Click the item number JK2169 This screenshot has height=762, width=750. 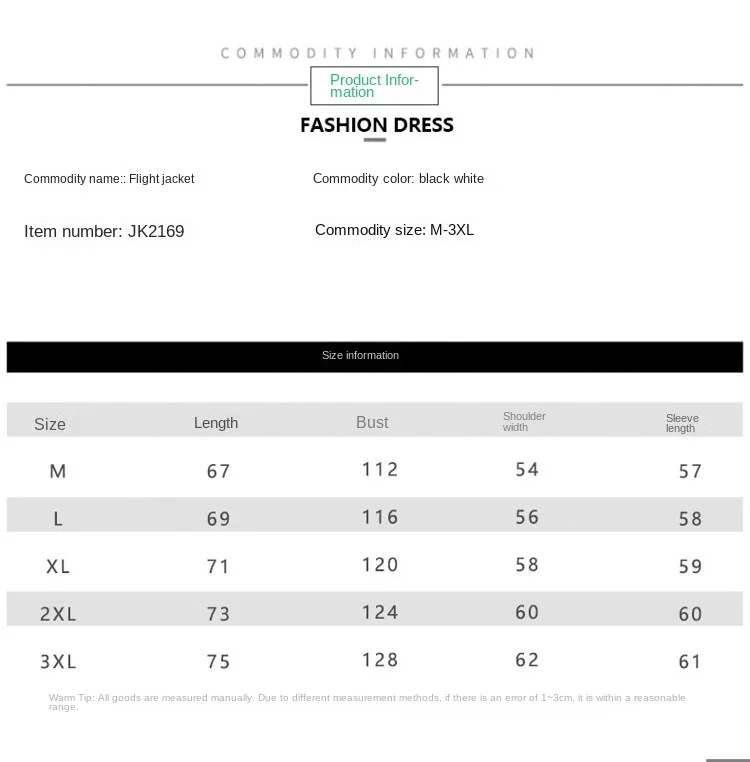(156, 231)
